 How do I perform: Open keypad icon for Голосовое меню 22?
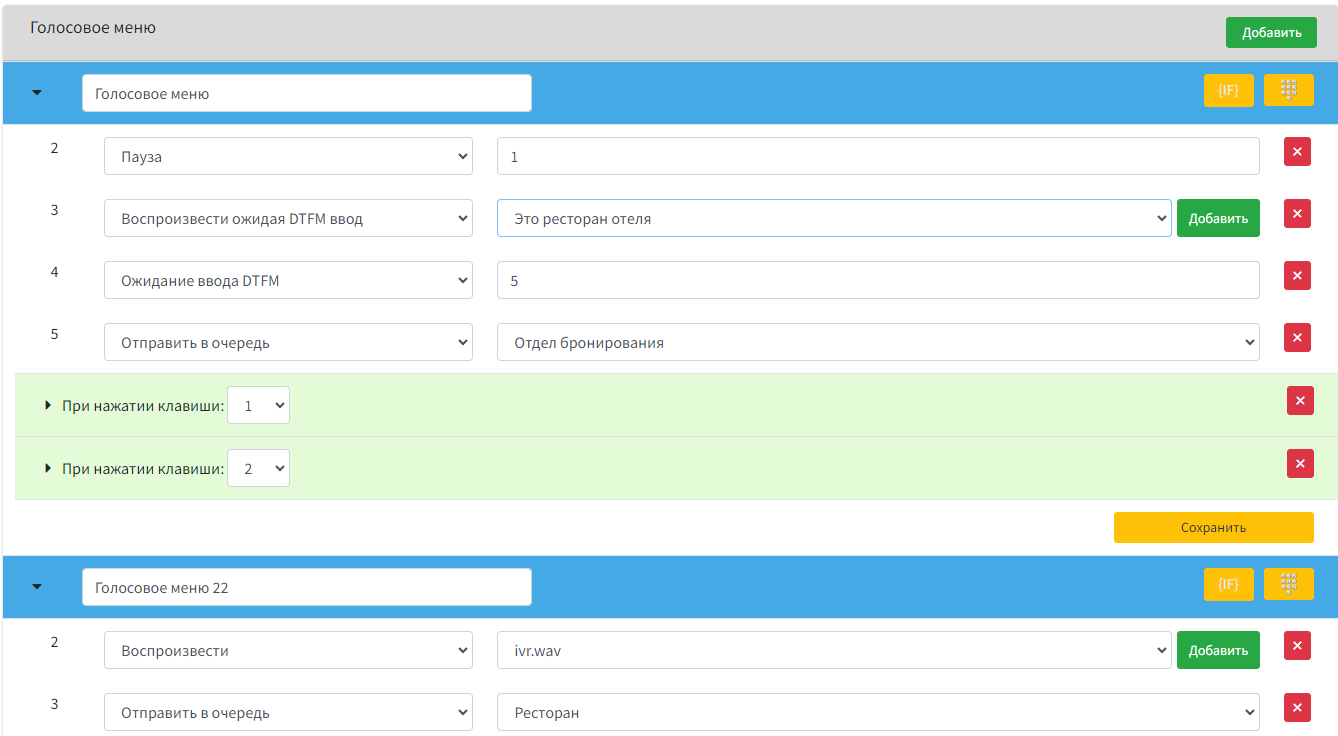tap(1289, 584)
